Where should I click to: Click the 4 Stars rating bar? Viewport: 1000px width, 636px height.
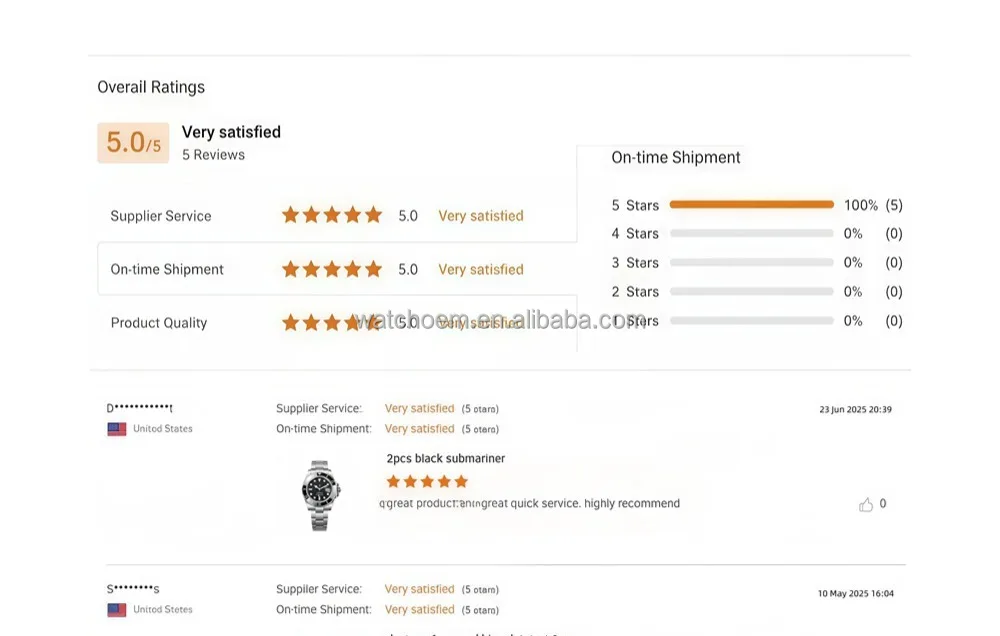coord(751,234)
